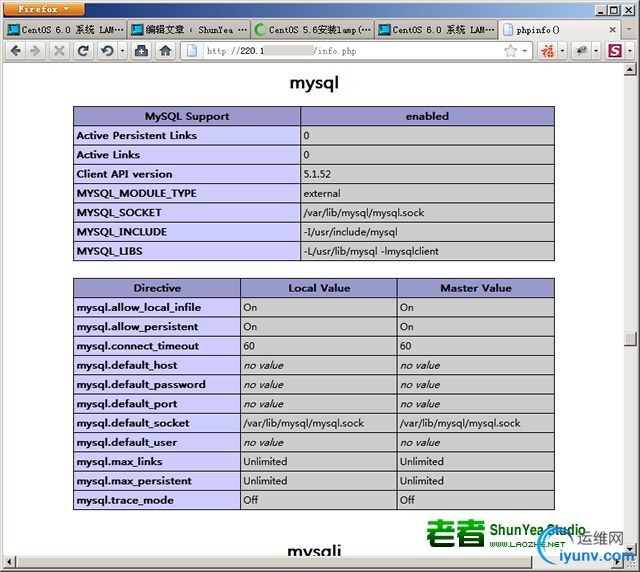Switch to the 编辑文章 ShunYea tab
Screen dimensions: 640x572
tap(189, 30)
